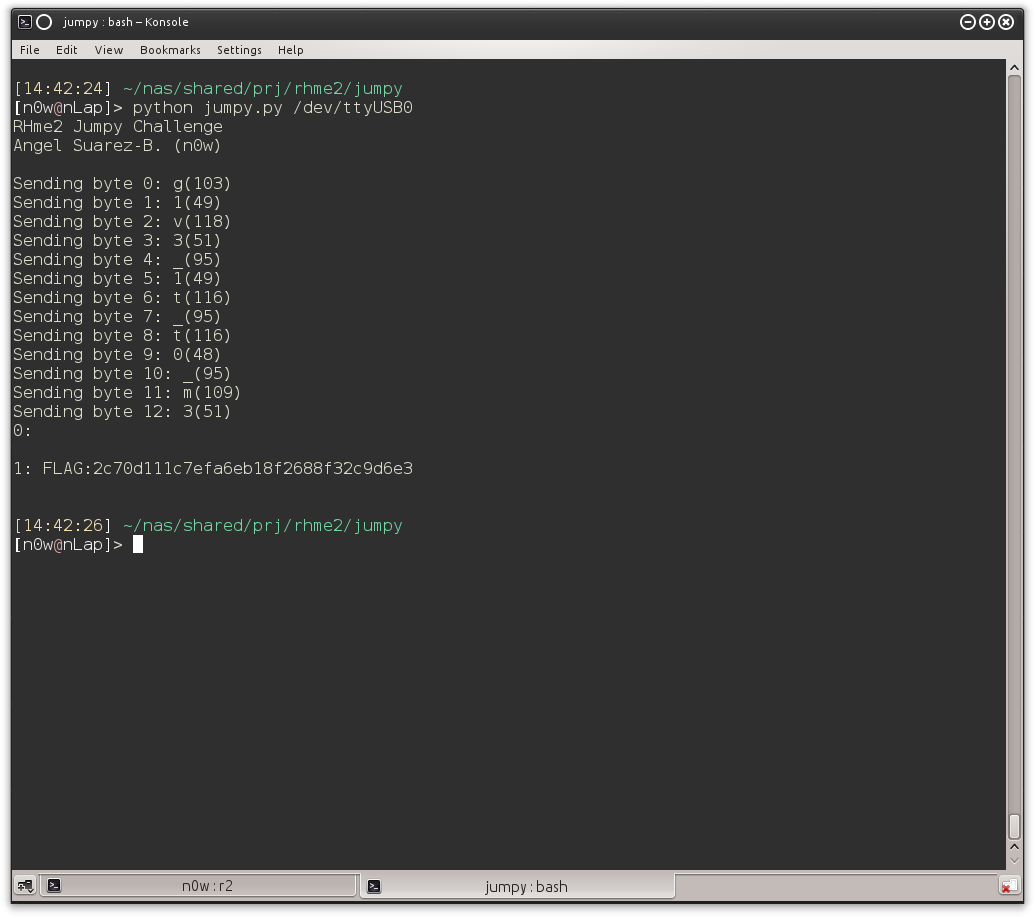Viewport: 1035px width, 918px height.
Task: Open the Bookmarks menu
Action: point(171,49)
